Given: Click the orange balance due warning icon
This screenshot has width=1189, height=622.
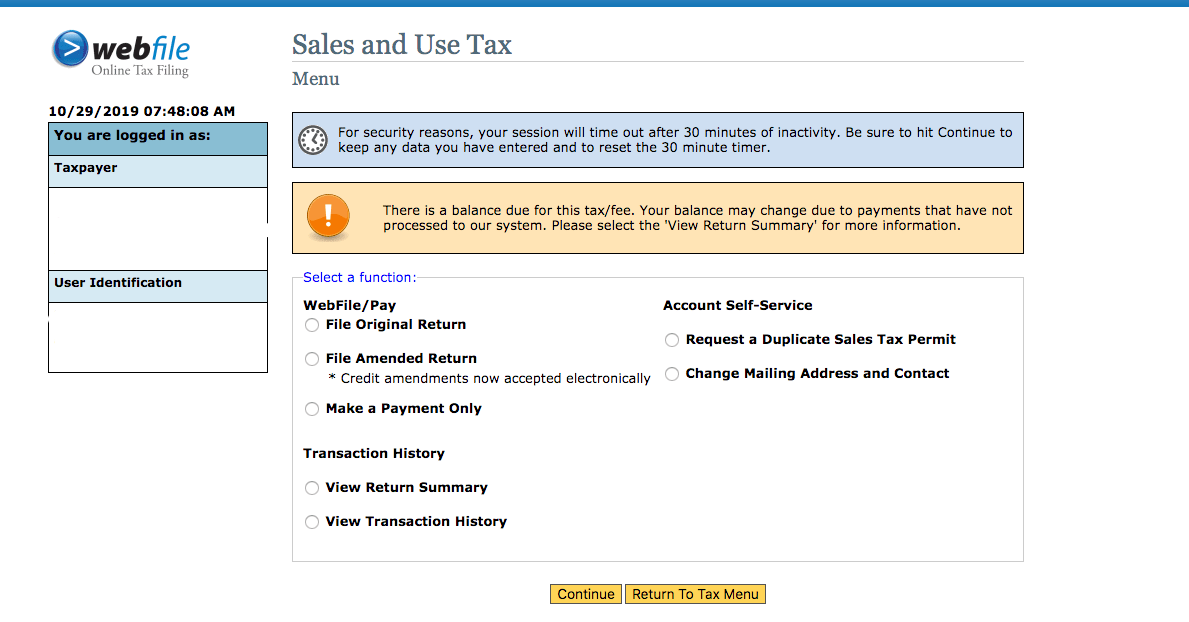Looking at the screenshot, I should [x=328, y=217].
